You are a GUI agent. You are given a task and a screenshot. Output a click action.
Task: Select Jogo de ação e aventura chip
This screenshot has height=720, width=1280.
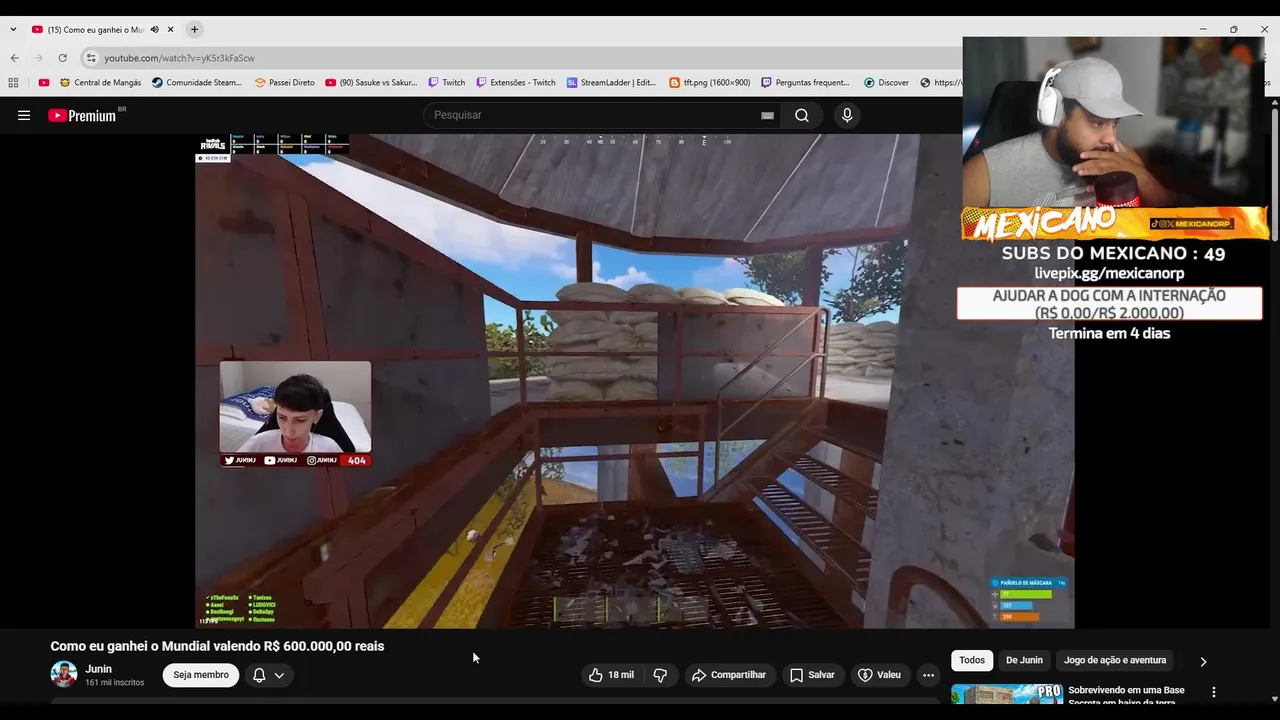[1115, 660]
